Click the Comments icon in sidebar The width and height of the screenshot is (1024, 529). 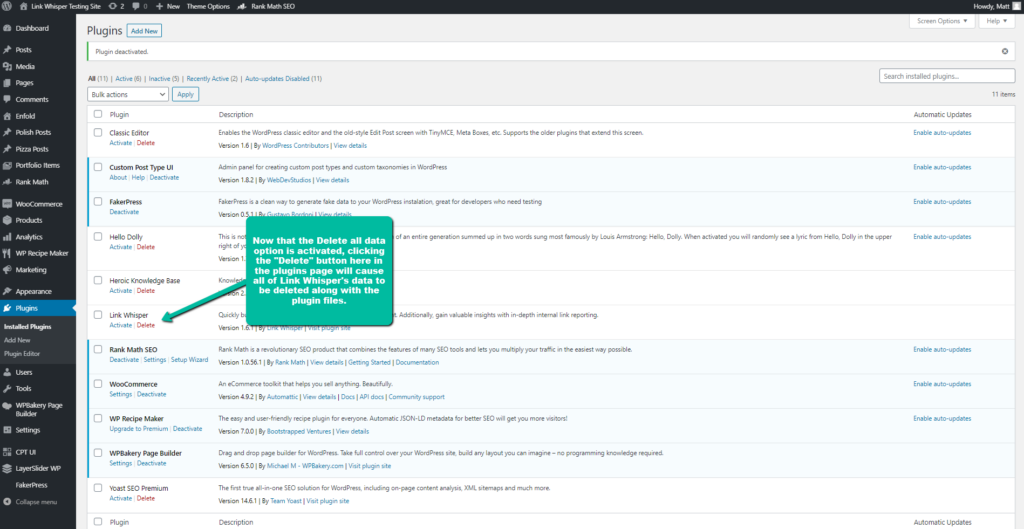pos(7,99)
